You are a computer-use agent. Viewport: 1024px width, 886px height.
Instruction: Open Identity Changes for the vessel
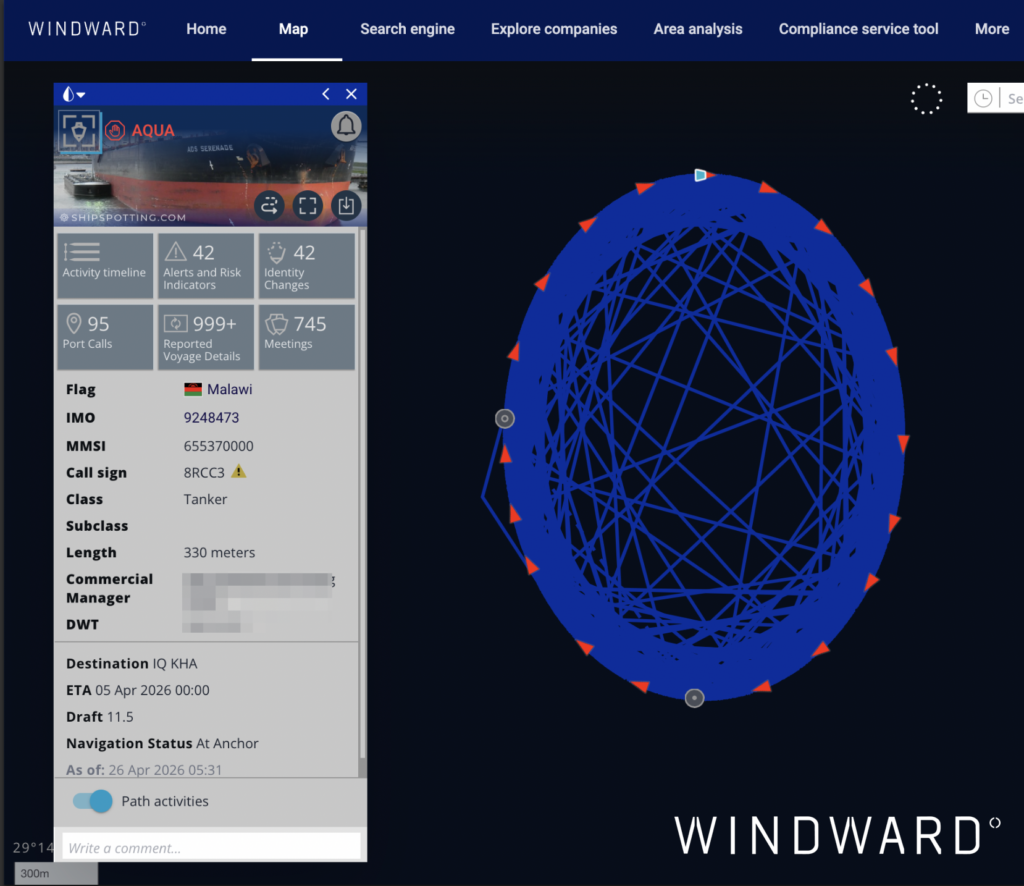pyautogui.click(x=306, y=264)
